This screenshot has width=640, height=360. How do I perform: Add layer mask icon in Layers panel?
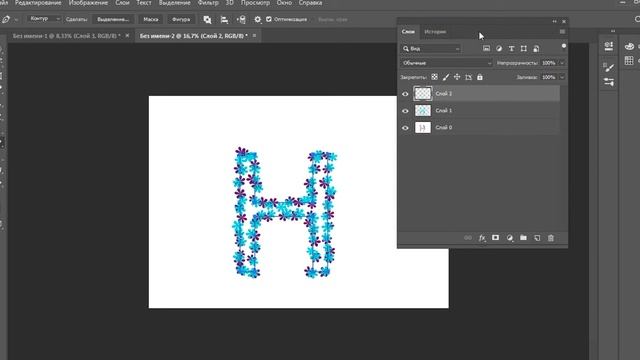pos(496,238)
